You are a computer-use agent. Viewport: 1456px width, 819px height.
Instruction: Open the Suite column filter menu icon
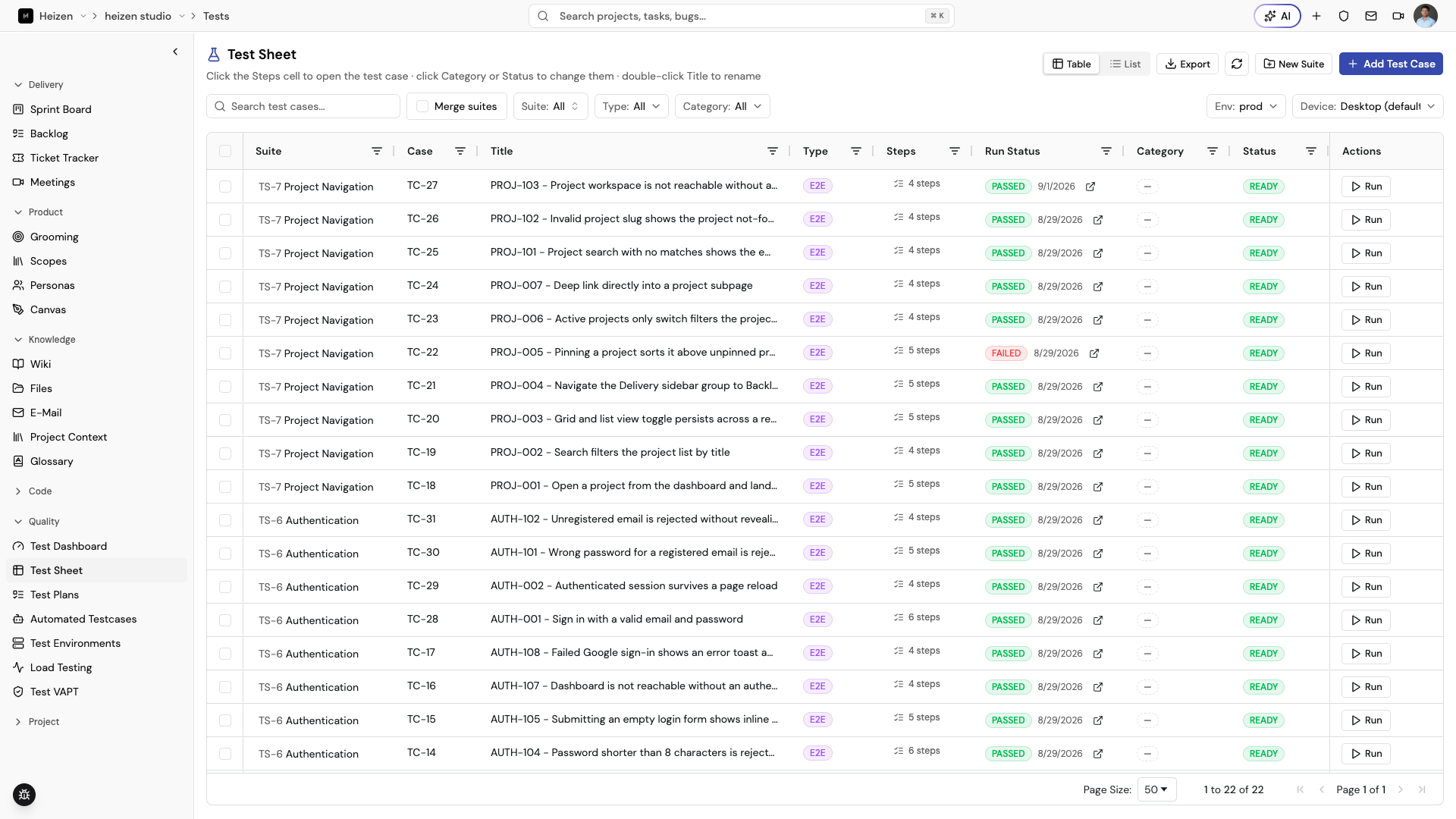click(x=377, y=151)
